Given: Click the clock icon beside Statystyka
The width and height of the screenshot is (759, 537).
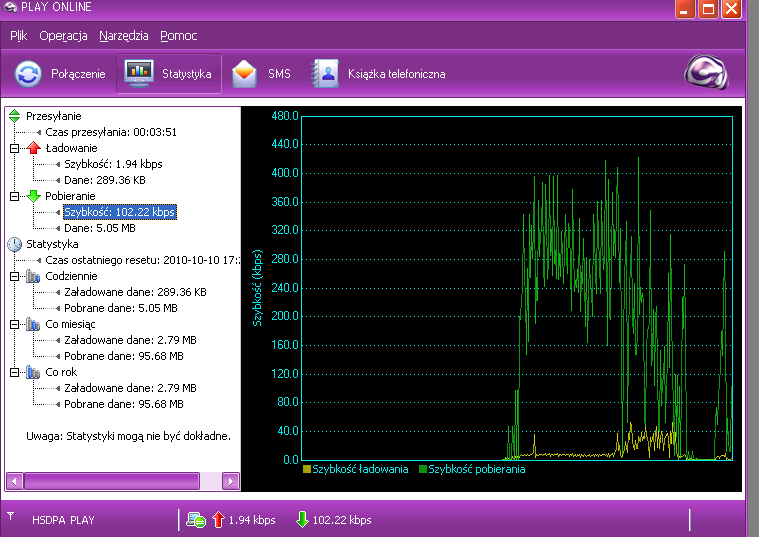Looking at the screenshot, I should 15,244.
